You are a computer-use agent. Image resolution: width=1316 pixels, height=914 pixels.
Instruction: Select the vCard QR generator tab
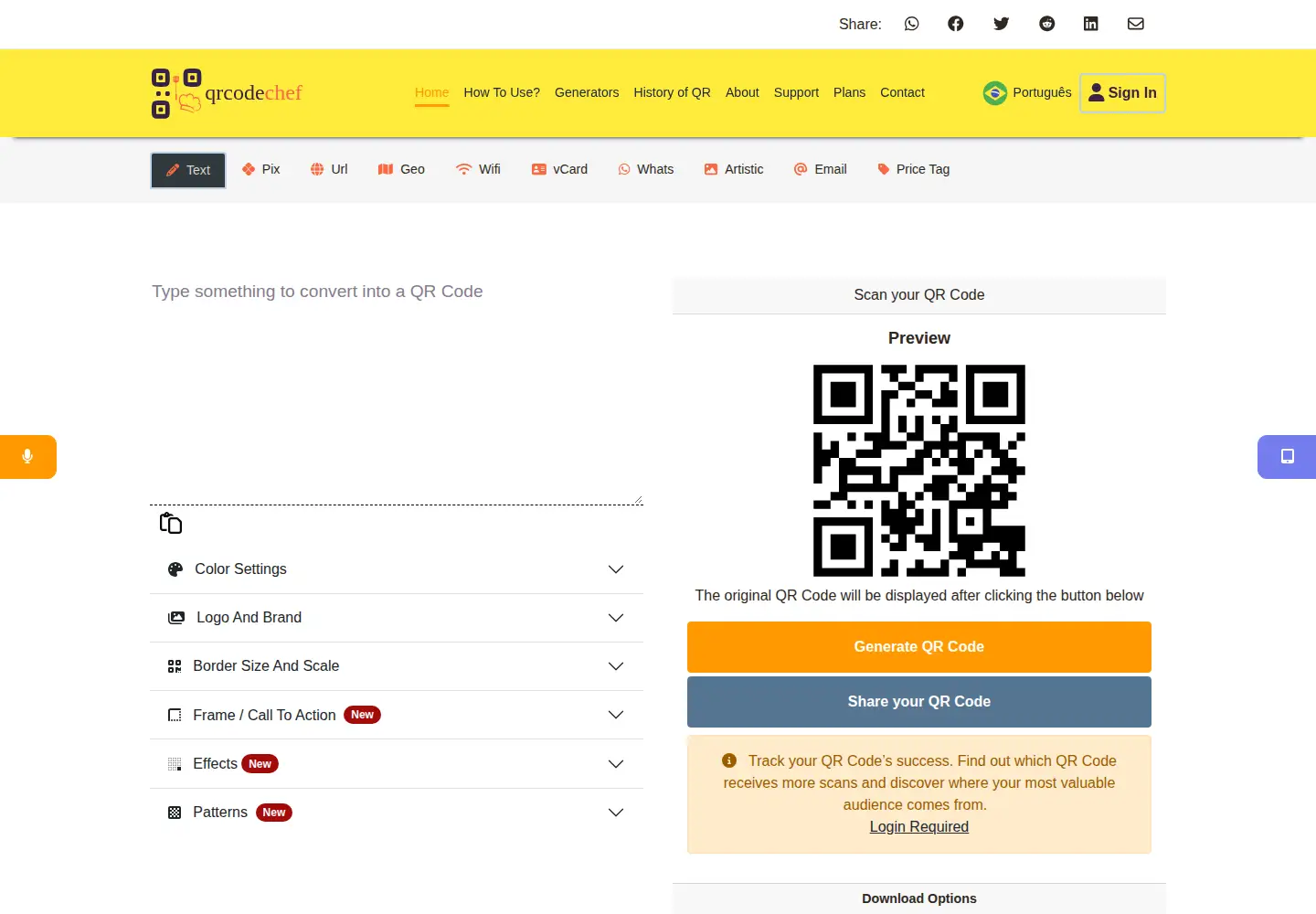[x=559, y=169]
